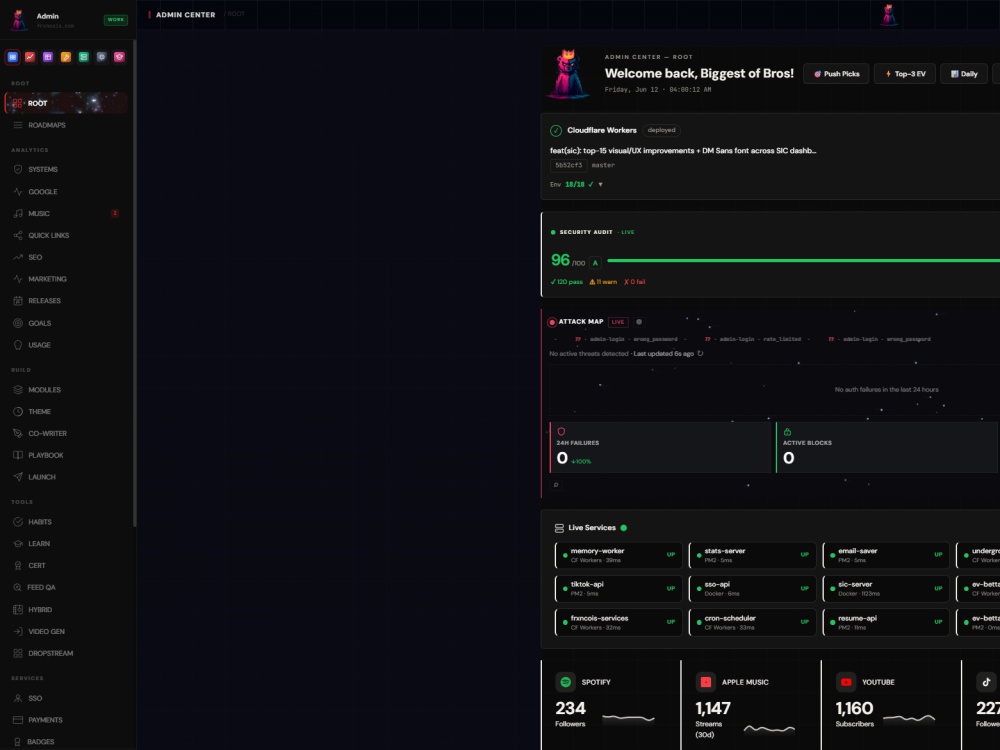This screenshot has width=1000, height=750.
Task: Open Badges under Services
Action: pyautogui.click(x=66, y=741)
